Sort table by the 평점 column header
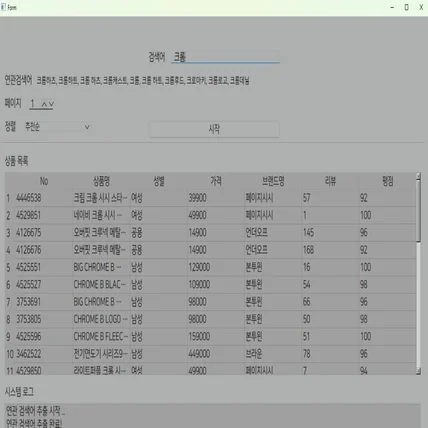The height and width of the screenshot is (428, 428). pyautogui.click(x=388, y=181)
